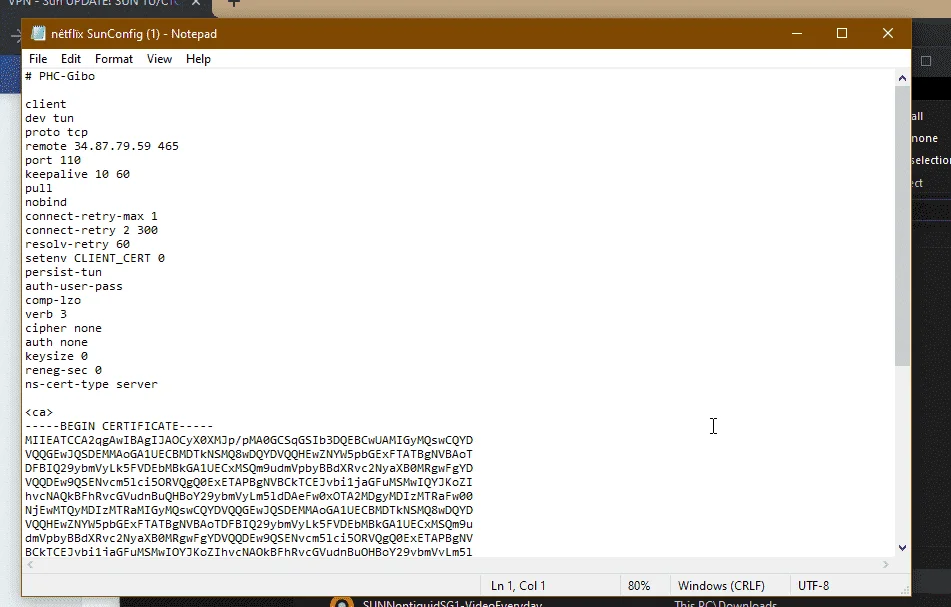The height and width of the screenshot is (607, 951).
Task: Click the 'keysize 0' line
Action: click(x=56, y=356)
